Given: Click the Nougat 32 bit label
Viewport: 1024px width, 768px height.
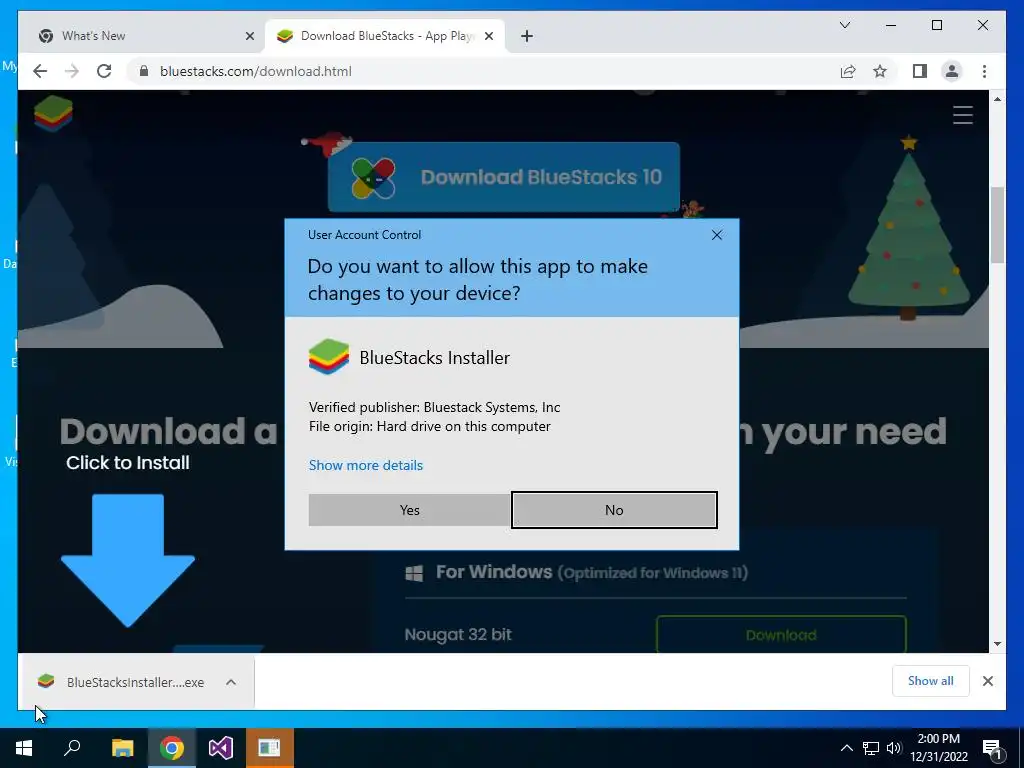Looking at the screenshot, I should click(x=458, y=635).
